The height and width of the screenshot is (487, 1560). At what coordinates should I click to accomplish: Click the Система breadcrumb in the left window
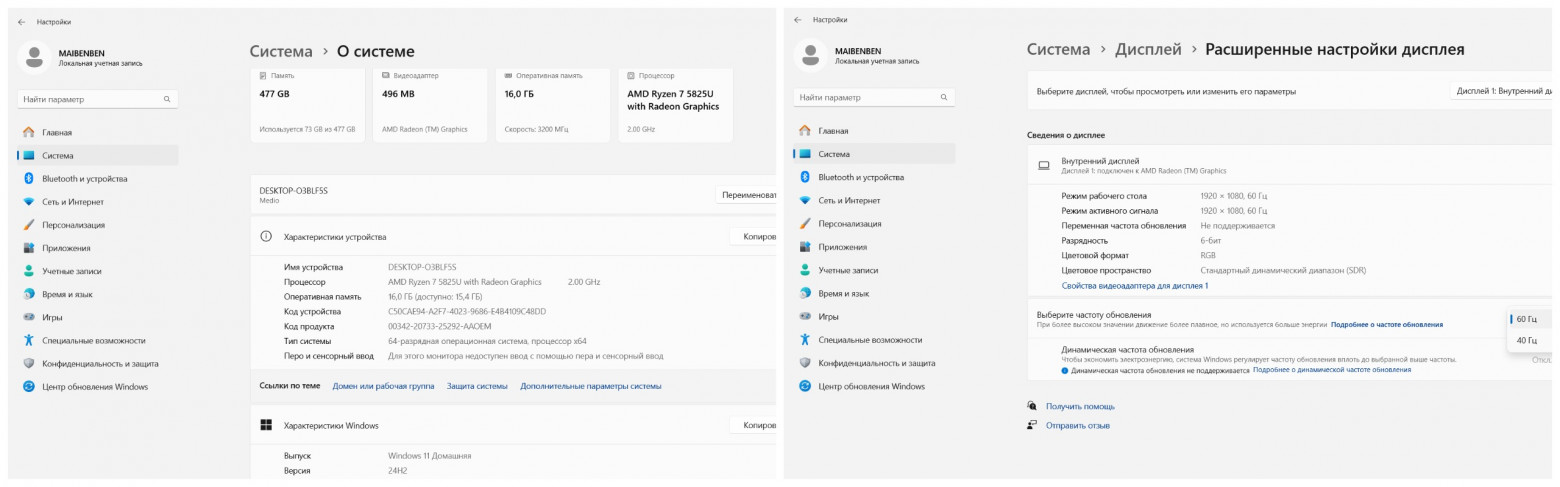(281, 51)
